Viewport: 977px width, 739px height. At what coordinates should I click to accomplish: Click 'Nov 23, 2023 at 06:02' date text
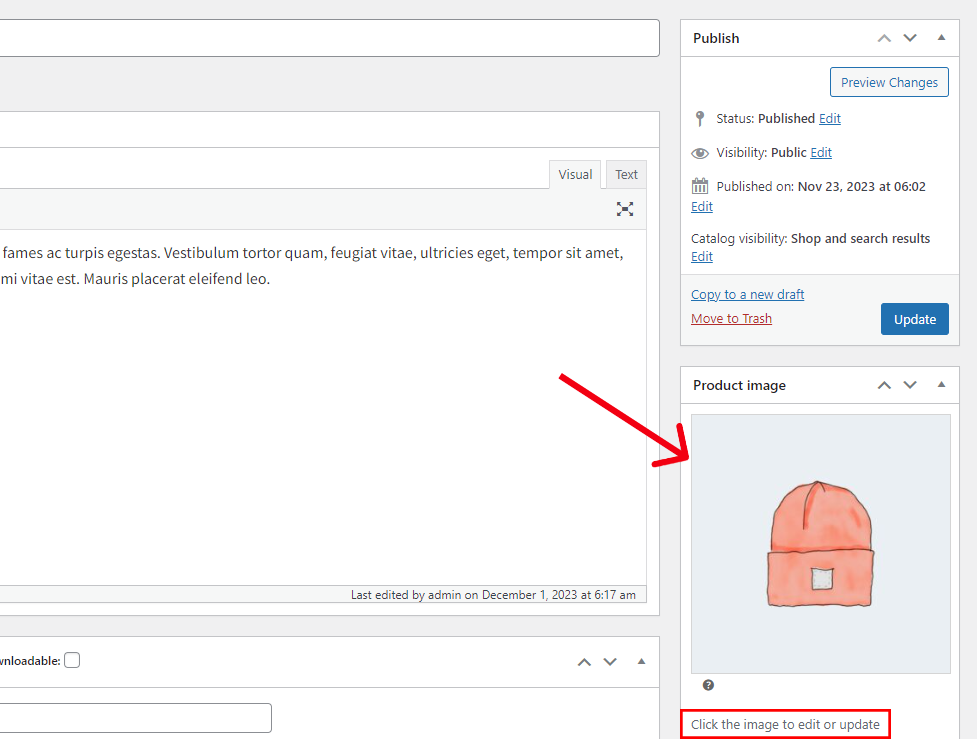[x=861, y=186]
